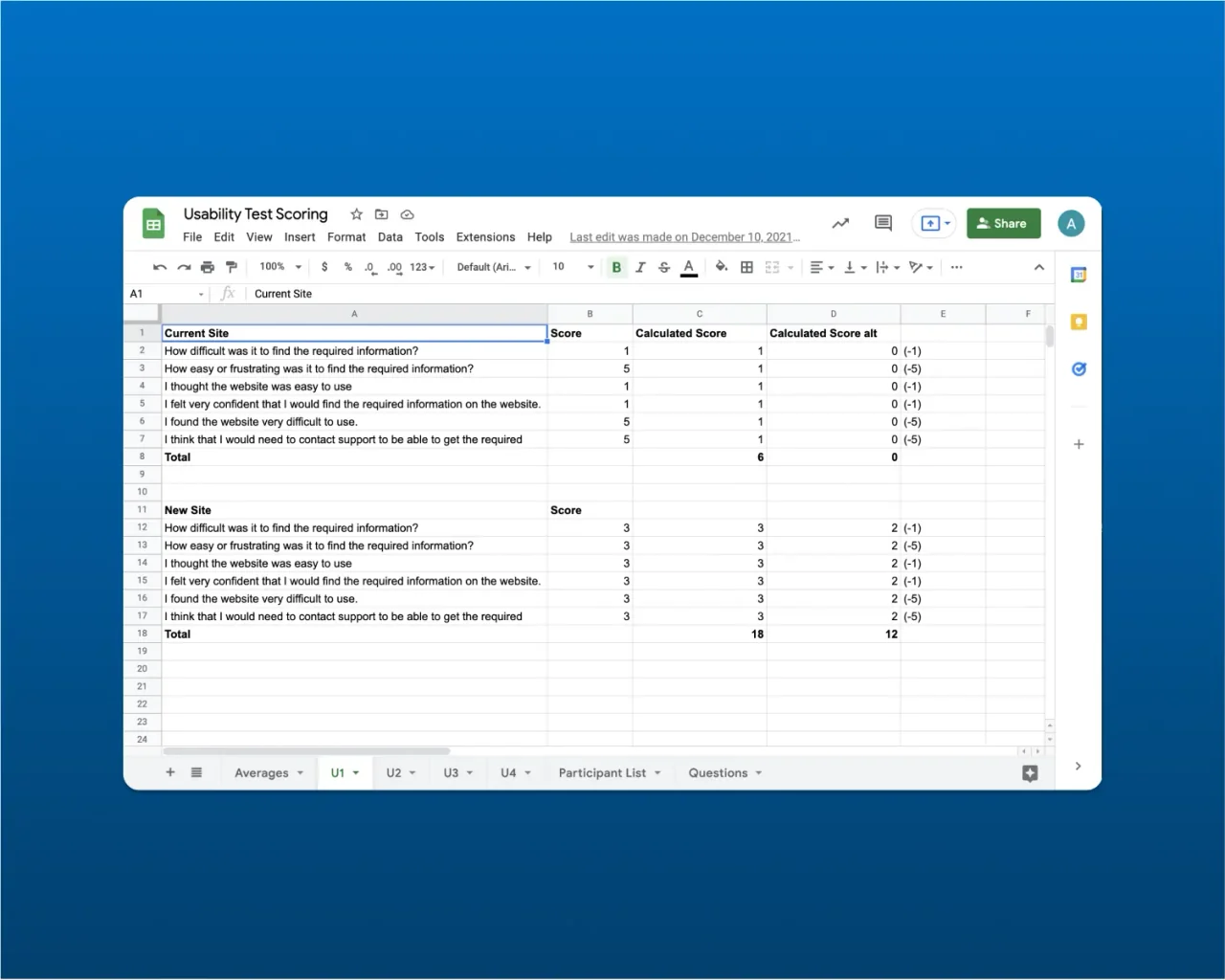The height and width of the screenshot is (980, 1225).
Task: Click the Present to meeting button
Action: click(933, 223)
